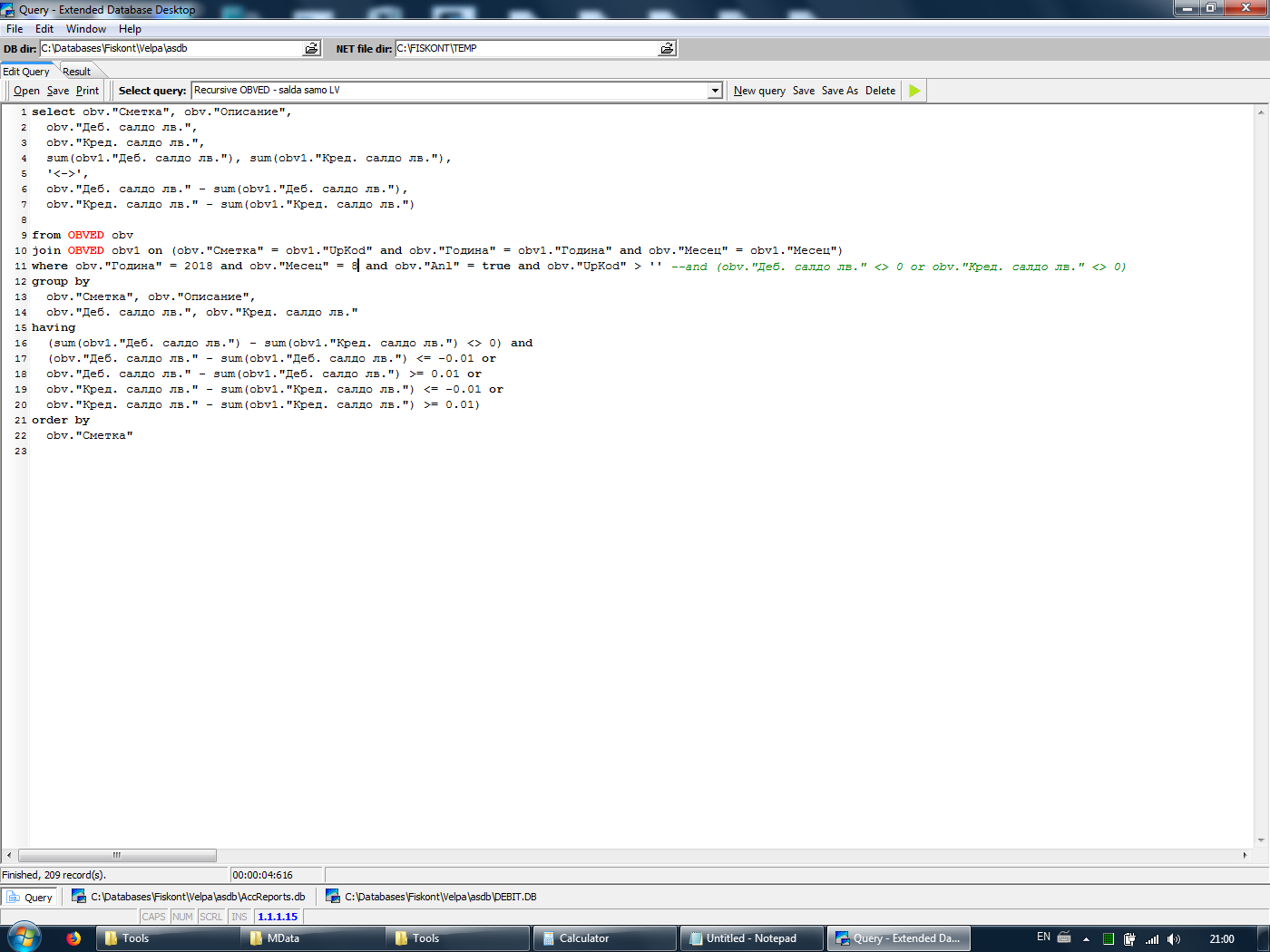Click the power plug tray icon
1270x952 pixels.
[1129, 939]
